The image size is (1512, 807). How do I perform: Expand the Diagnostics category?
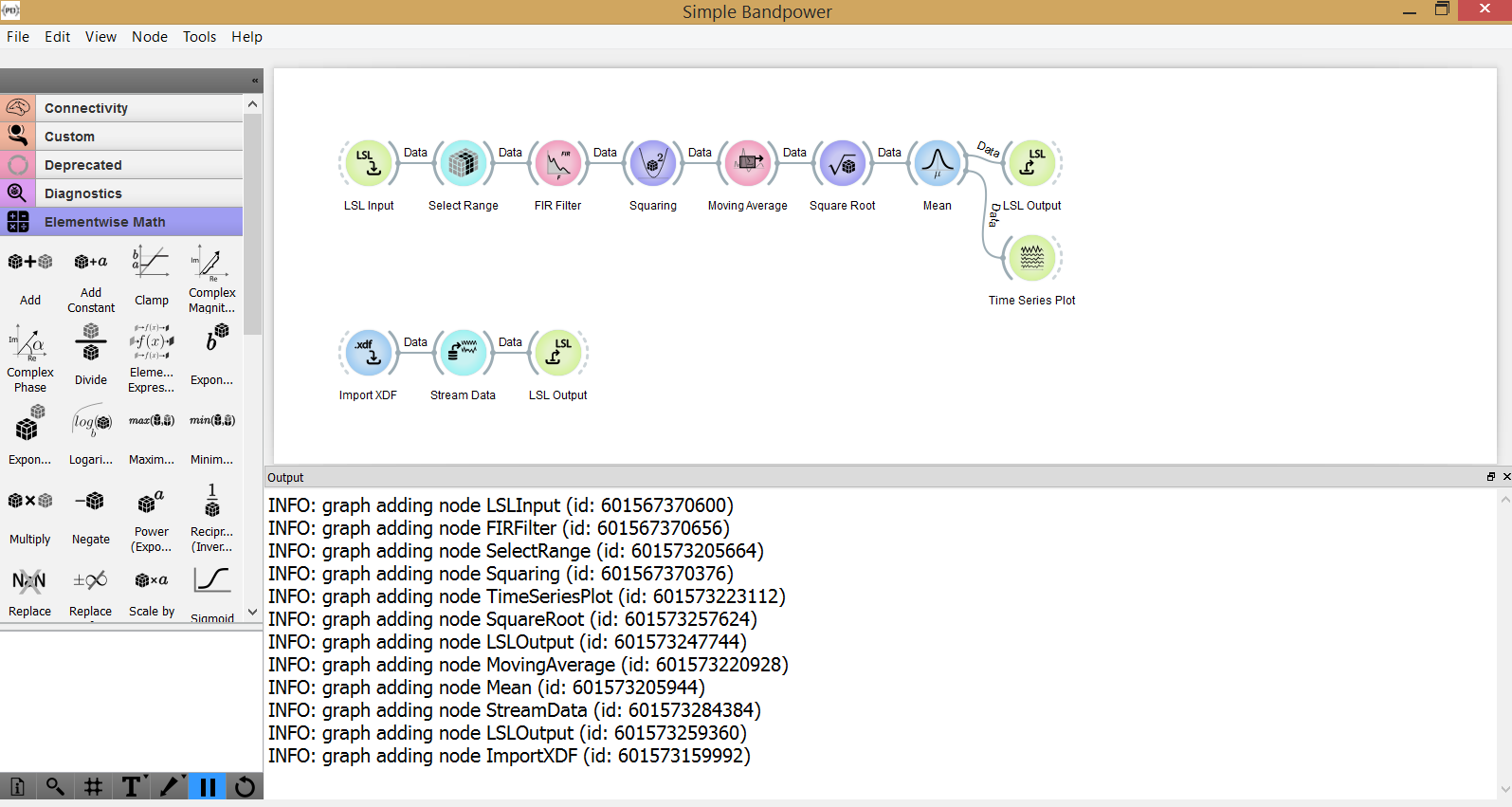pos(121,193)
